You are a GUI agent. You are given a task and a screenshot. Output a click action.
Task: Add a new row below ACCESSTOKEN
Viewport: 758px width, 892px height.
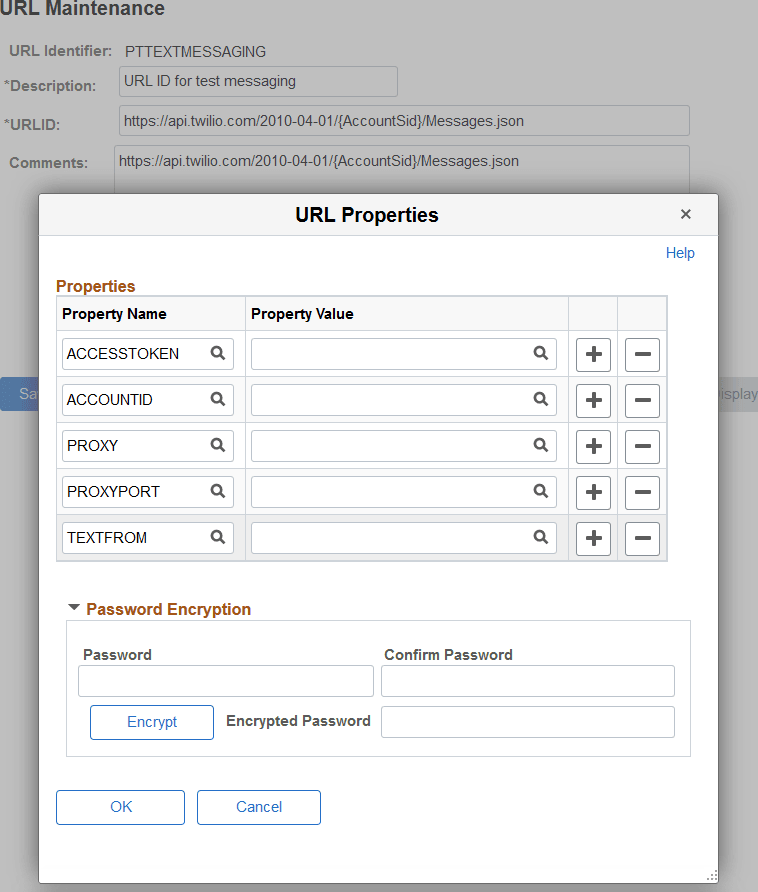[x=592, y=354]
